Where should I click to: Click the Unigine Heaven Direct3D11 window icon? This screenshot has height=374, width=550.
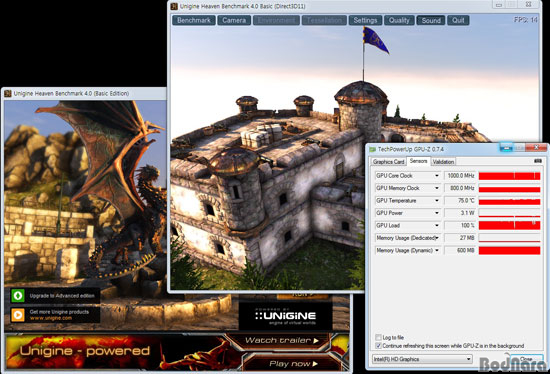pos(174,6)
